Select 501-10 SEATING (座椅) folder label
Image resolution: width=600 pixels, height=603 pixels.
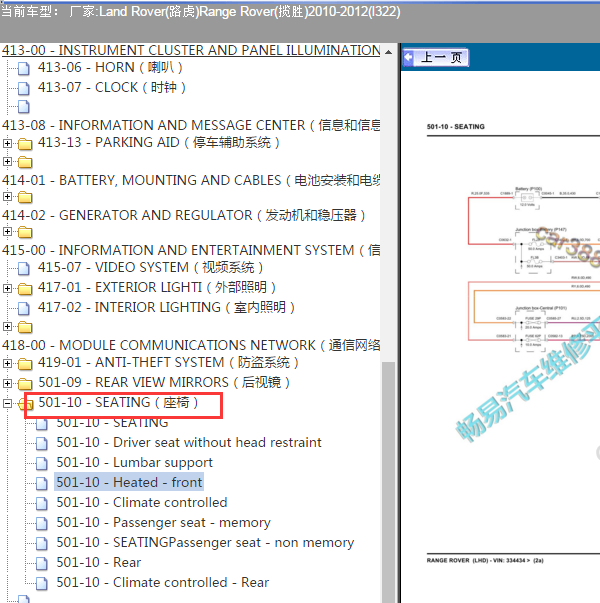tap(118, 403)
